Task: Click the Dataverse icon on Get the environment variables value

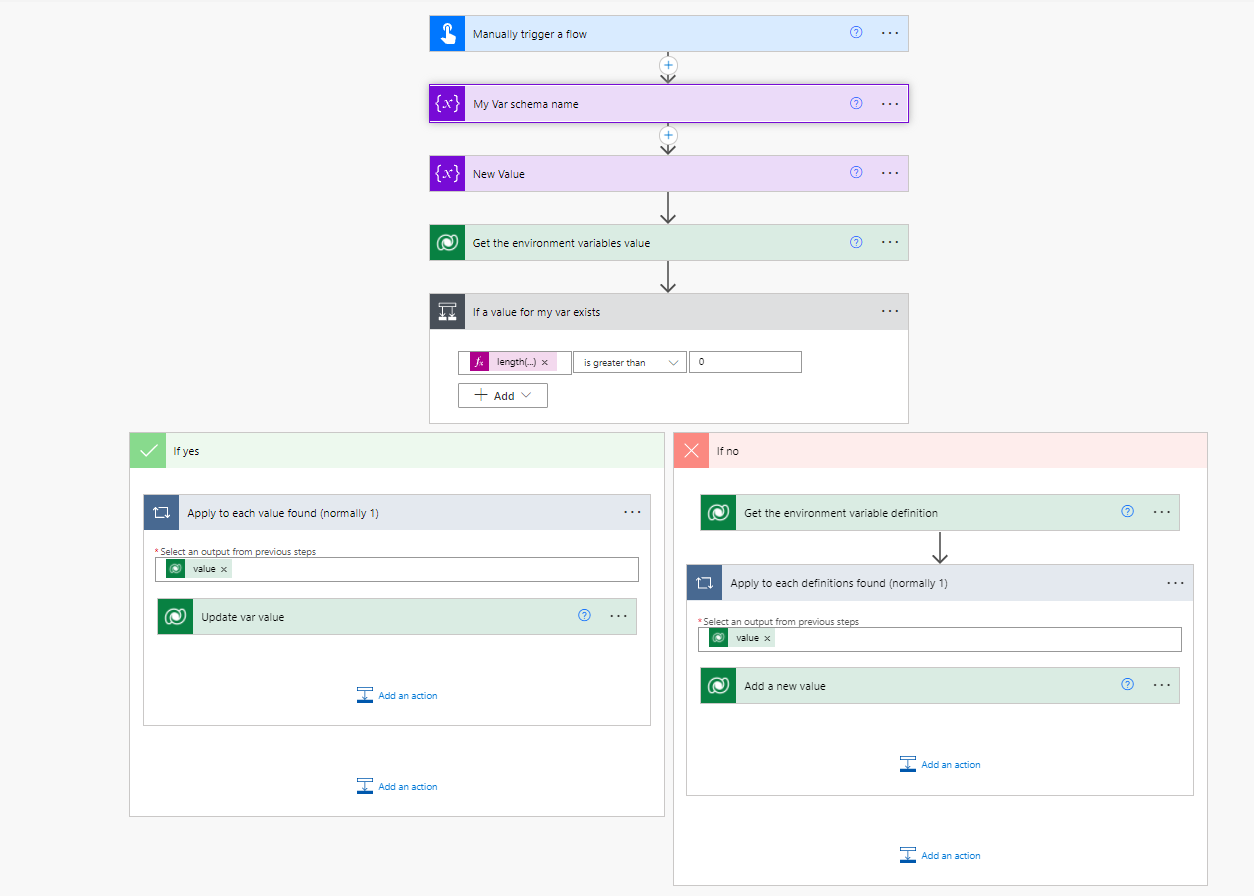Action: pos(447,242)
